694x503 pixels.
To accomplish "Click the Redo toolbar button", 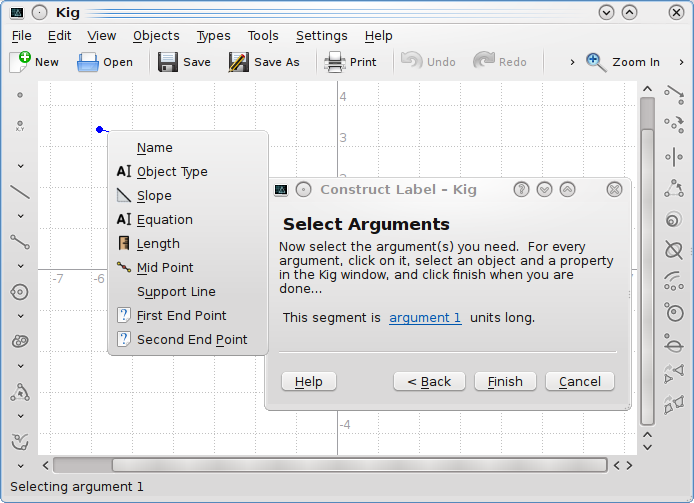I will [x=500, y=62].
